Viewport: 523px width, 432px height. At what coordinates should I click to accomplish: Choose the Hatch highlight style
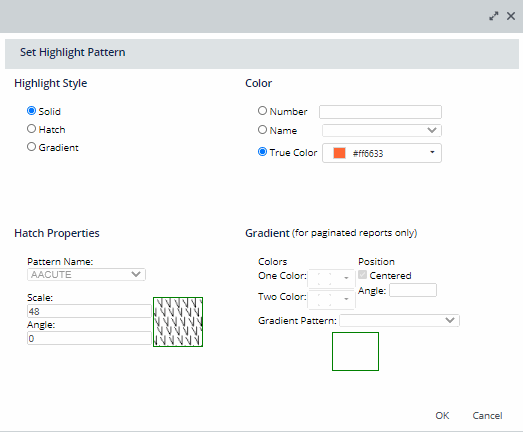click(x=31, y=129)
